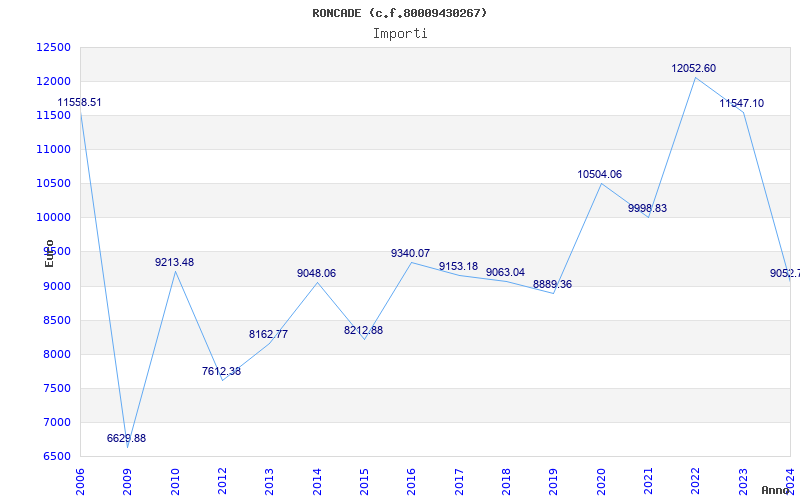Click the 11000 y-axis tick label
Viewport: 800px width, 500px height.
click(x=54, y=149)
